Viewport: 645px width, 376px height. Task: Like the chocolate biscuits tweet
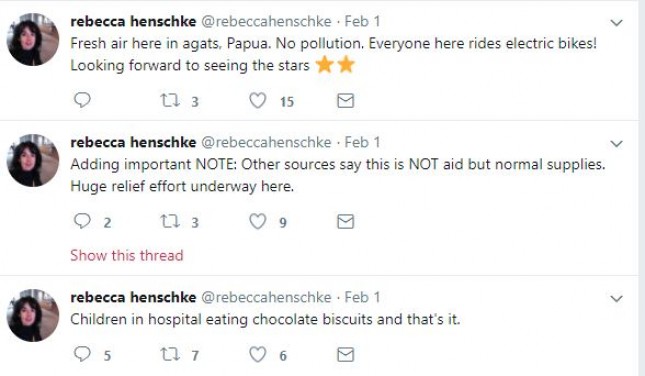point(258,355)
